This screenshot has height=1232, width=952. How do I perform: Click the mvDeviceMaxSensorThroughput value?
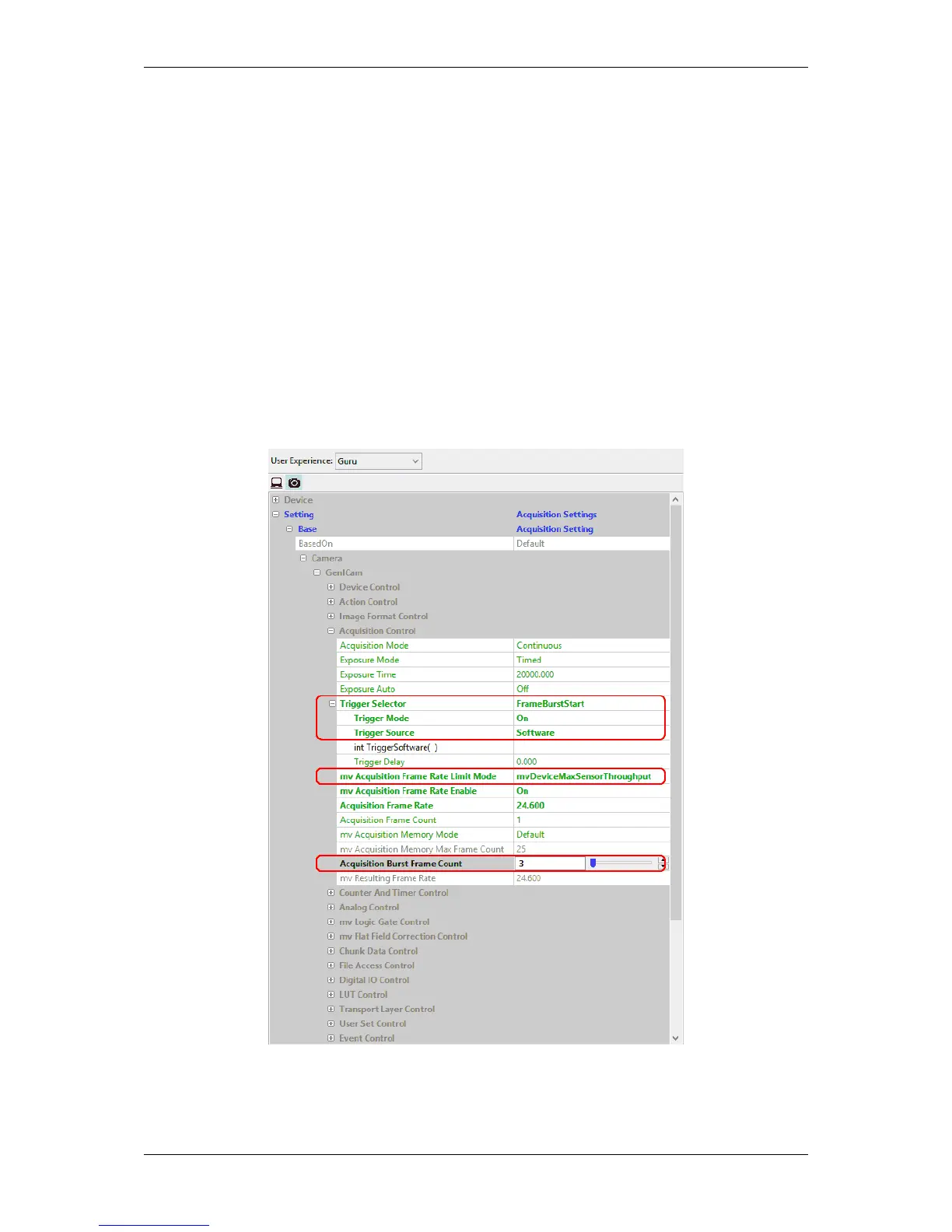[x=584, y=776]
